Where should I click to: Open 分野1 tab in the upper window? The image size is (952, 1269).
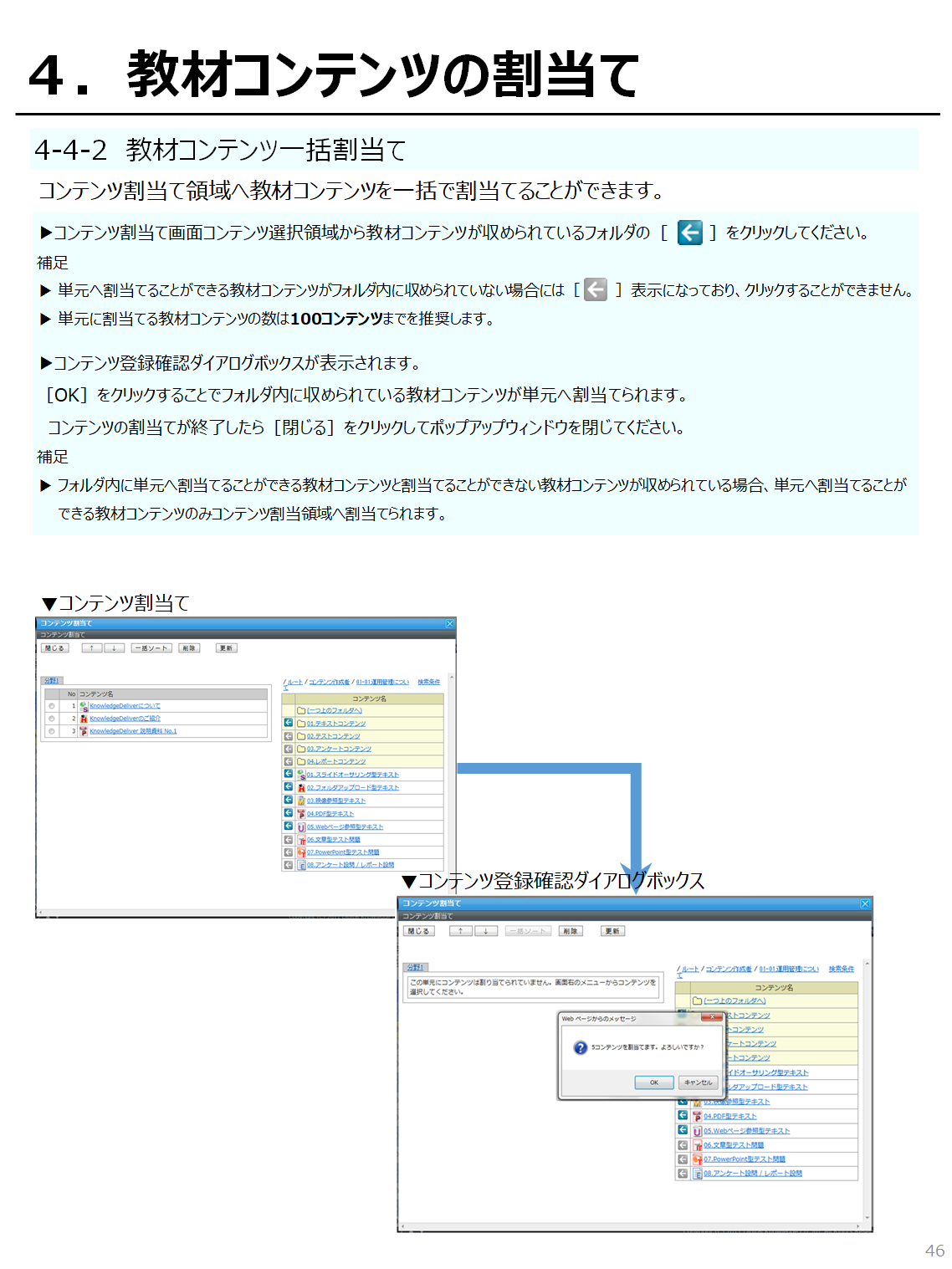[x=52, y=681]
